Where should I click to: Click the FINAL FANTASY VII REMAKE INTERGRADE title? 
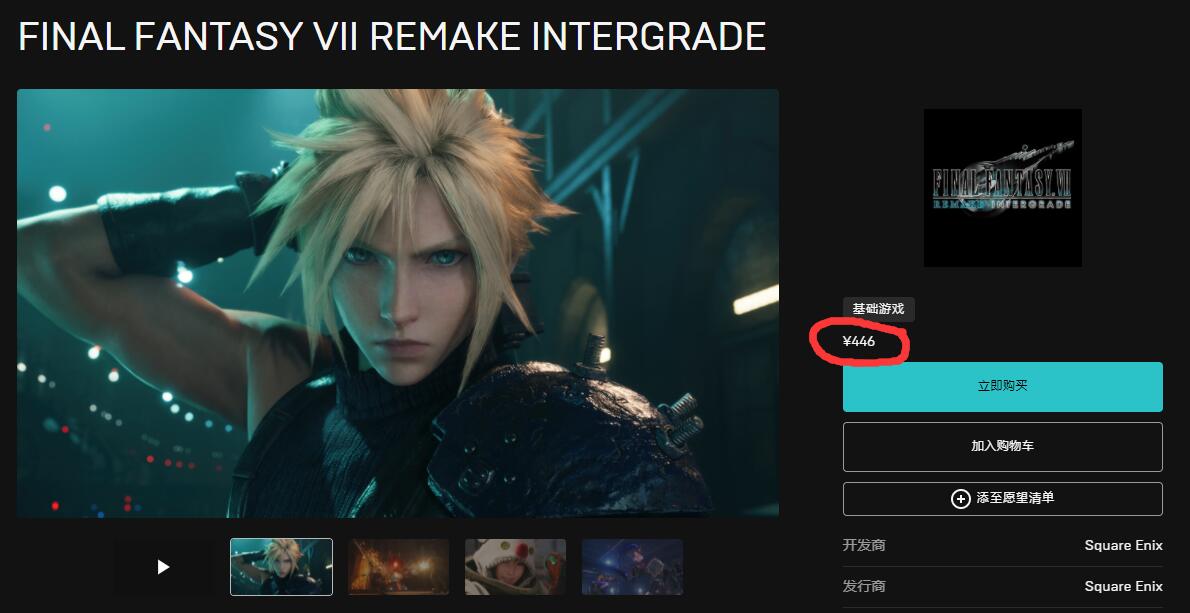(x=392, y=36)
